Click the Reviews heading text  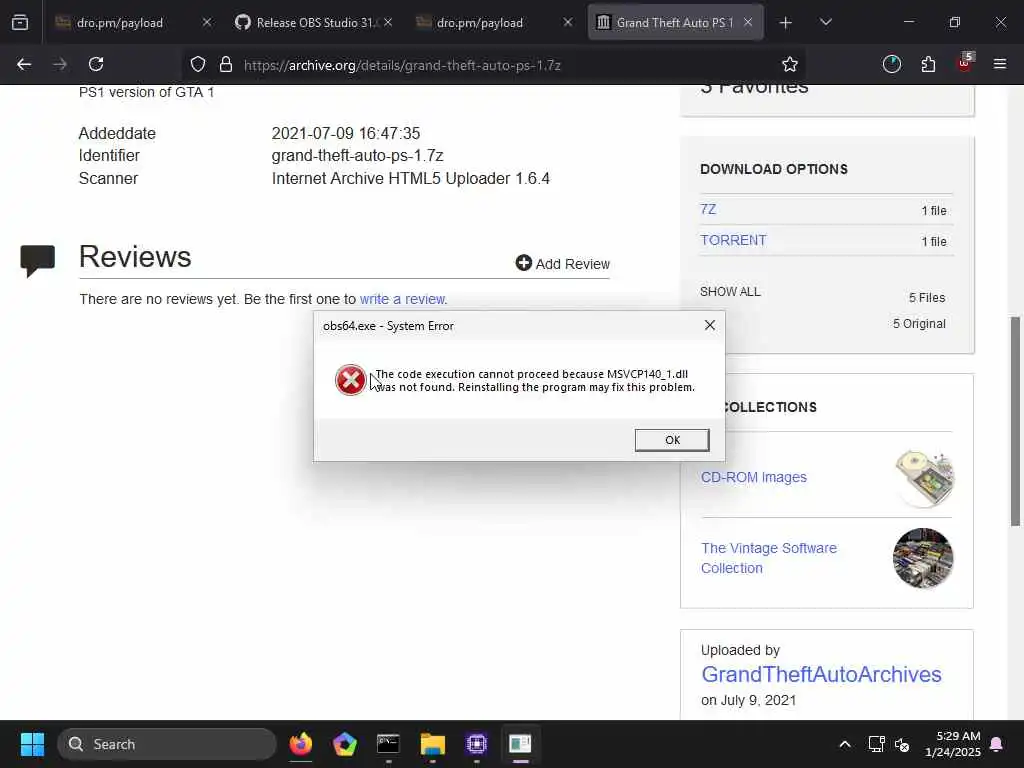[135, 257]
